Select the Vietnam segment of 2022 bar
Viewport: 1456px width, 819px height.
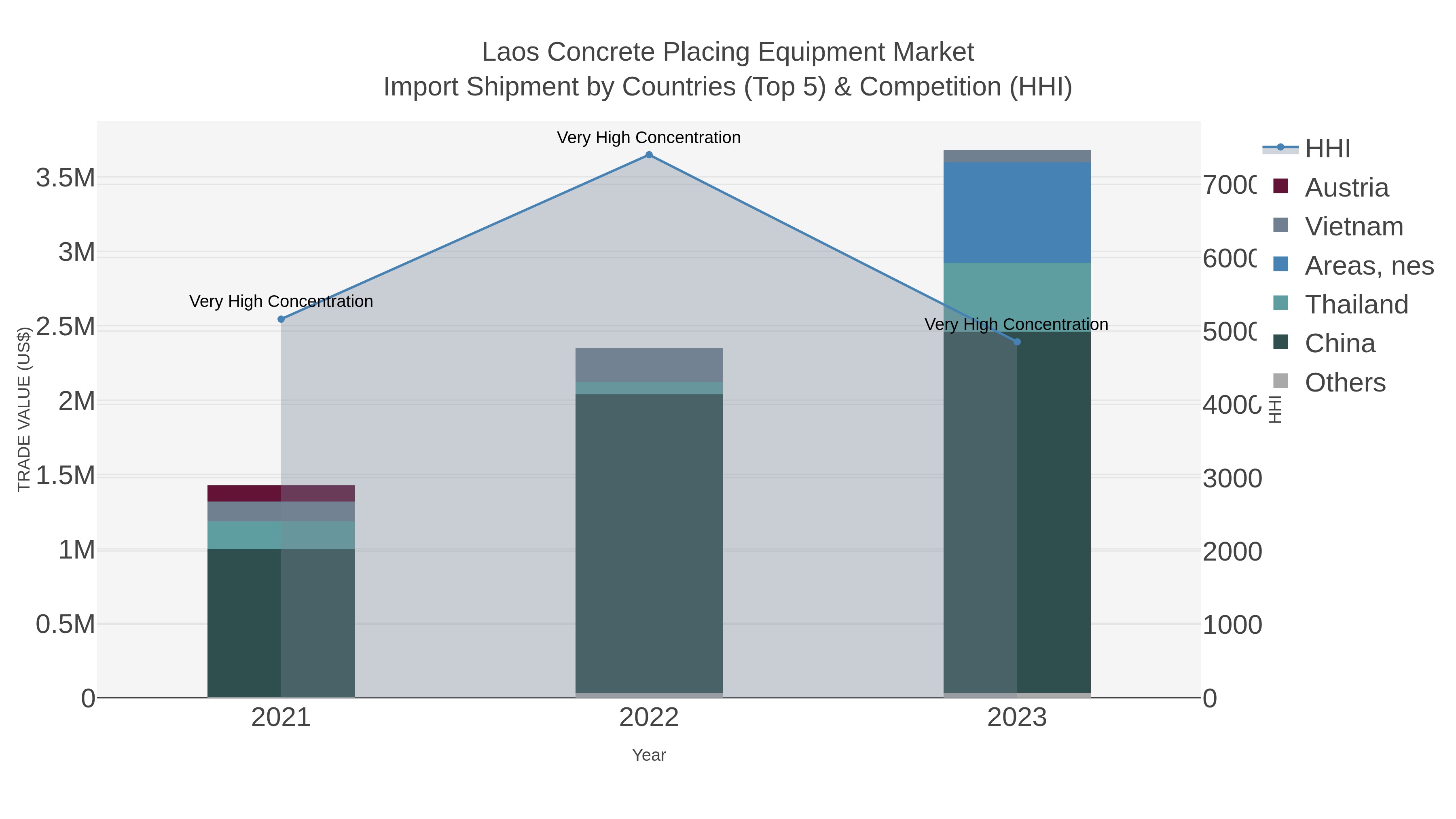tap(649, 365)
